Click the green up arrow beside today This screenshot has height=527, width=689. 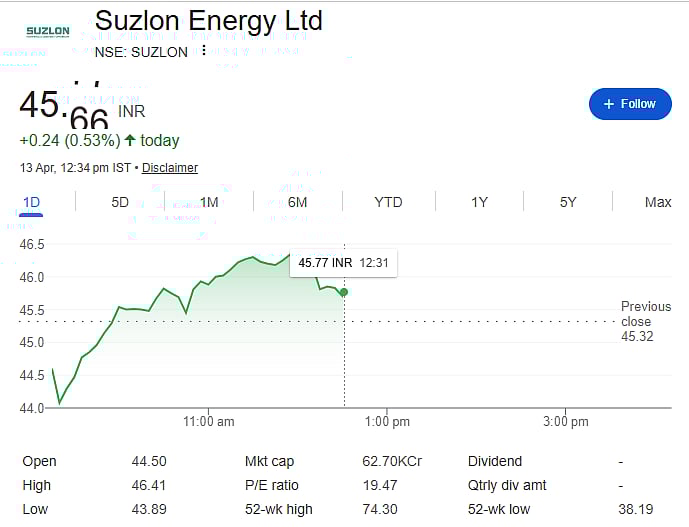coord(130,140)
